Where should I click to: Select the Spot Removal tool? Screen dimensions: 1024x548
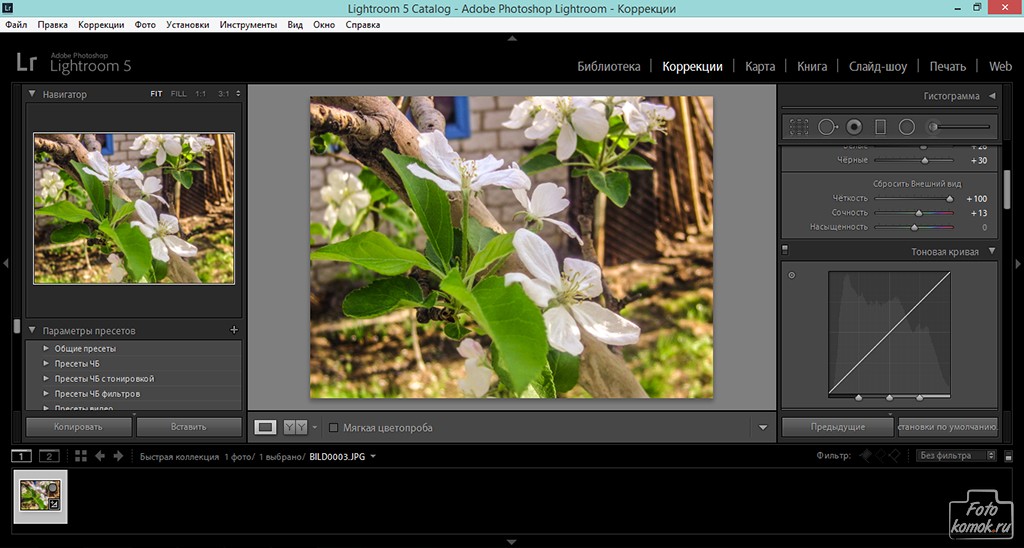click(827, 127)
